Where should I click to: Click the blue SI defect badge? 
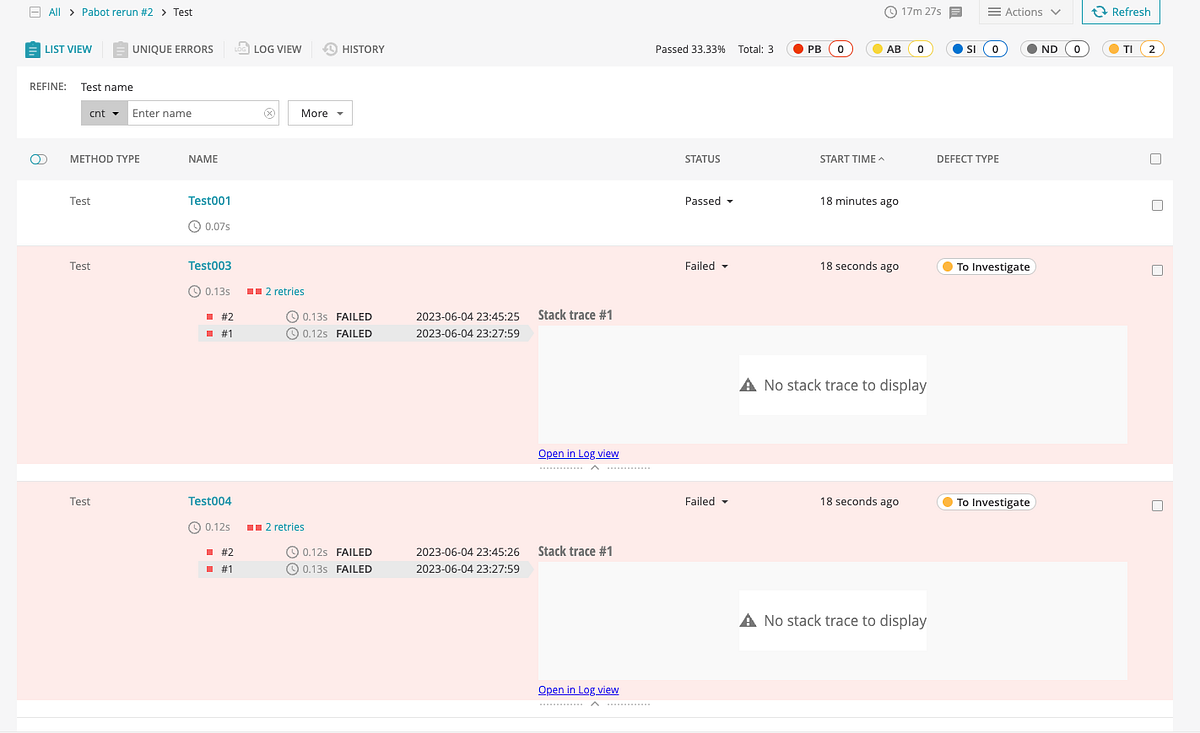tap(977, 48)
